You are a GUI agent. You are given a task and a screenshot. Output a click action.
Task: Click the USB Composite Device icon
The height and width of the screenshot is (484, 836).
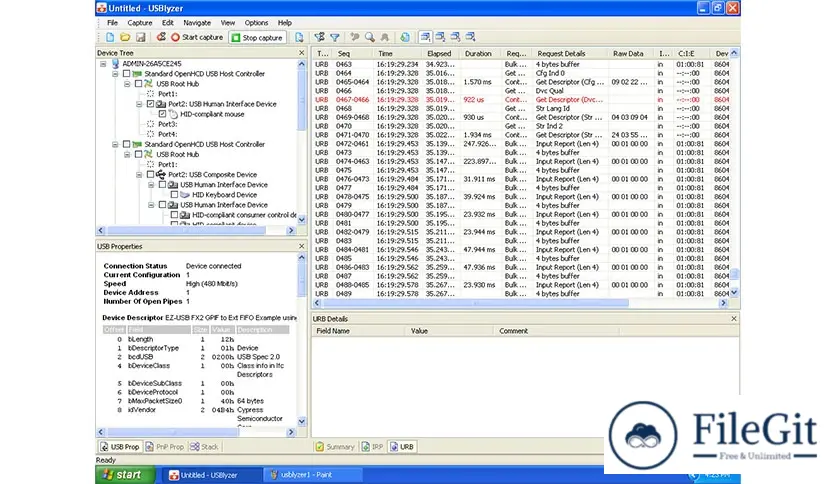pos(161,175)
